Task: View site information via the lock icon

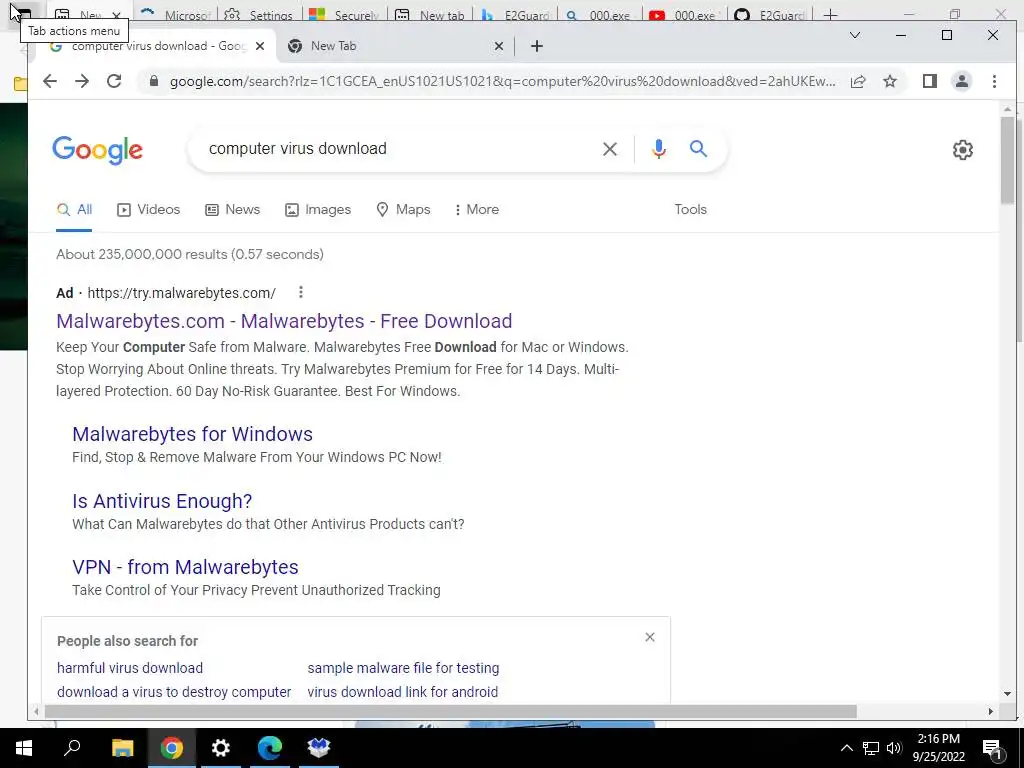Action: coord(153,81)
